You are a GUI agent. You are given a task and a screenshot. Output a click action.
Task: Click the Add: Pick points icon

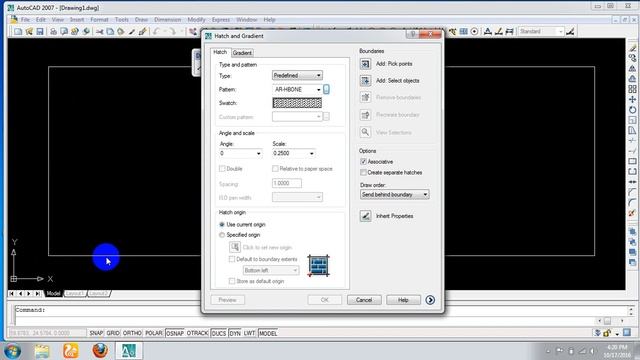365,64
